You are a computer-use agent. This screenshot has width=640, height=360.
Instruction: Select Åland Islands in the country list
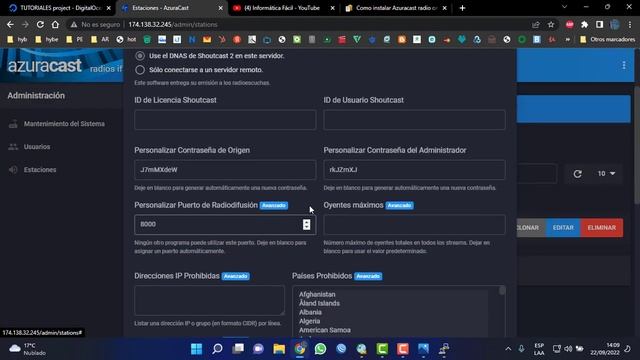pos(319,303)
